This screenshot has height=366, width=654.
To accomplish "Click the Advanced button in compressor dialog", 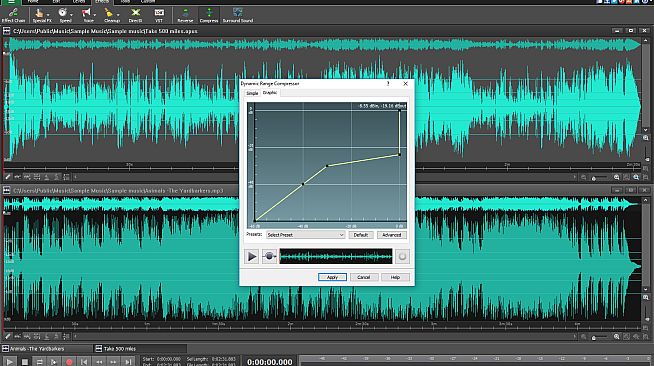I will click(x=392, y=235).
